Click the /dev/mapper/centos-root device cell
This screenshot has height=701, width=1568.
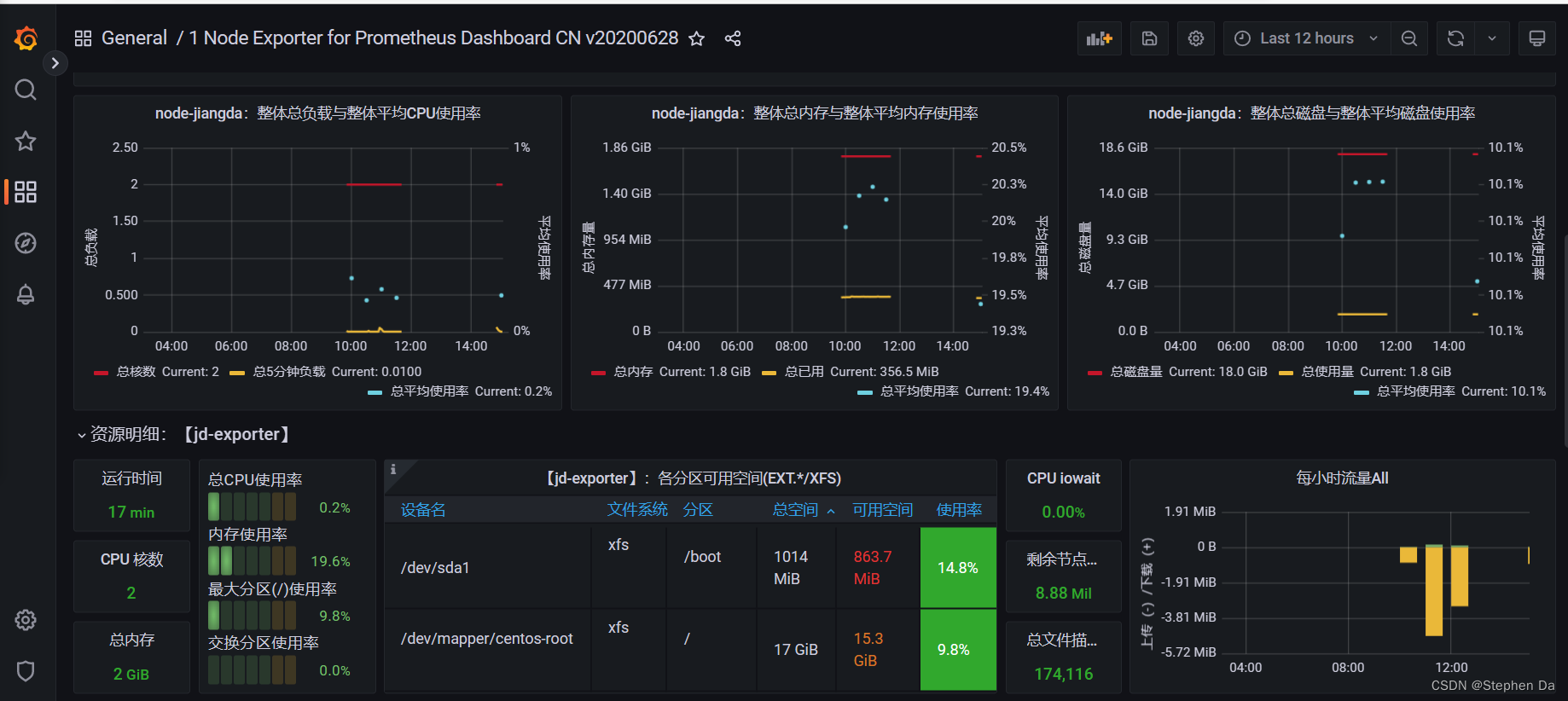(x=487, y=649)
